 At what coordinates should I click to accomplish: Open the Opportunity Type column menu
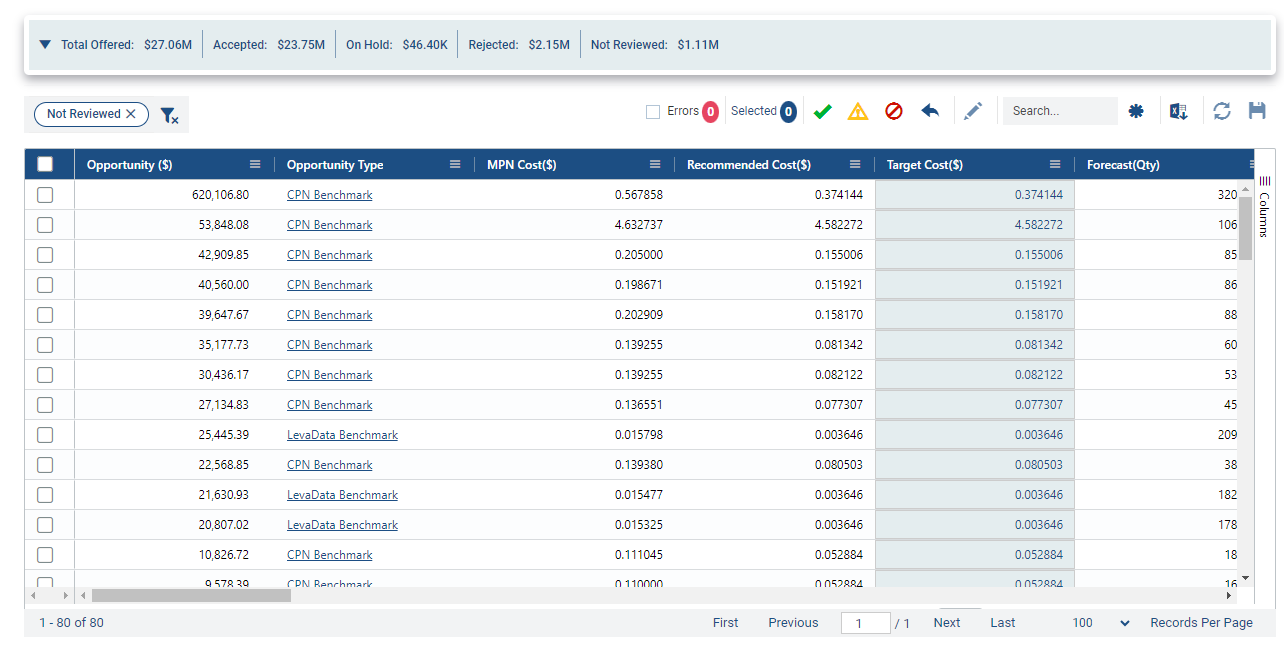[455, 165]
